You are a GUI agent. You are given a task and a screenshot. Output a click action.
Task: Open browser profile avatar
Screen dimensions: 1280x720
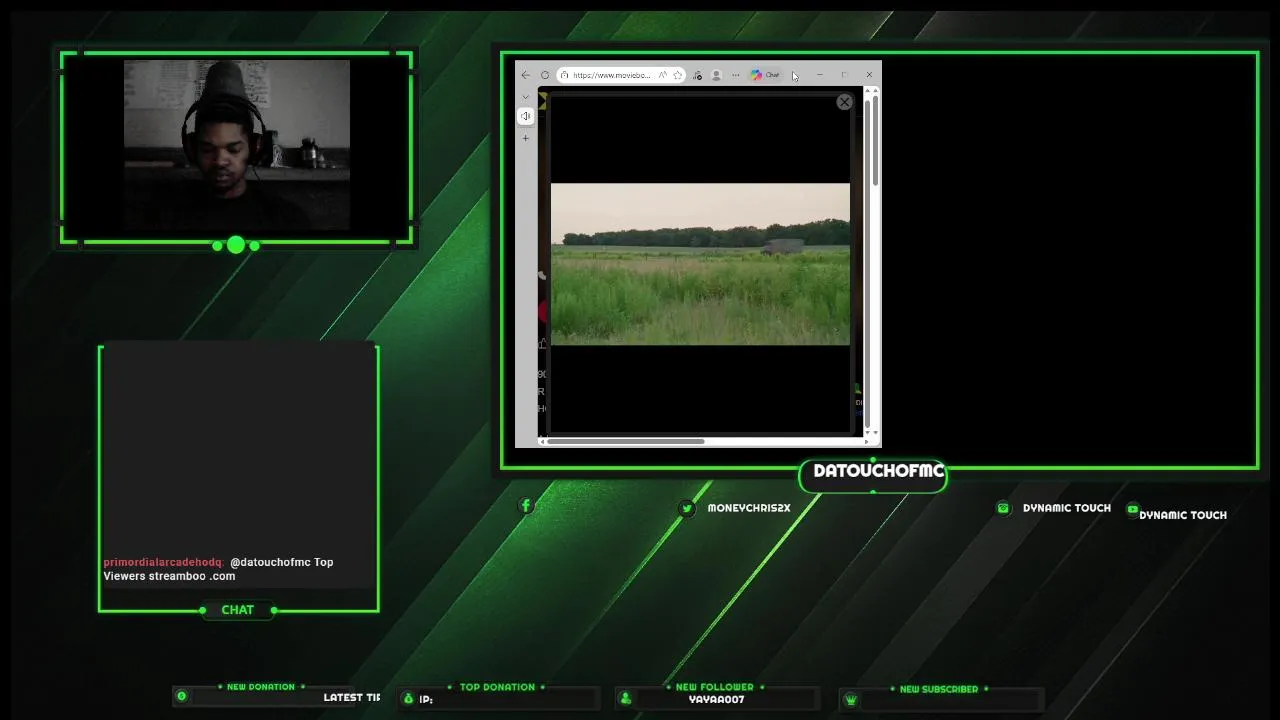(x=716, y=75)
